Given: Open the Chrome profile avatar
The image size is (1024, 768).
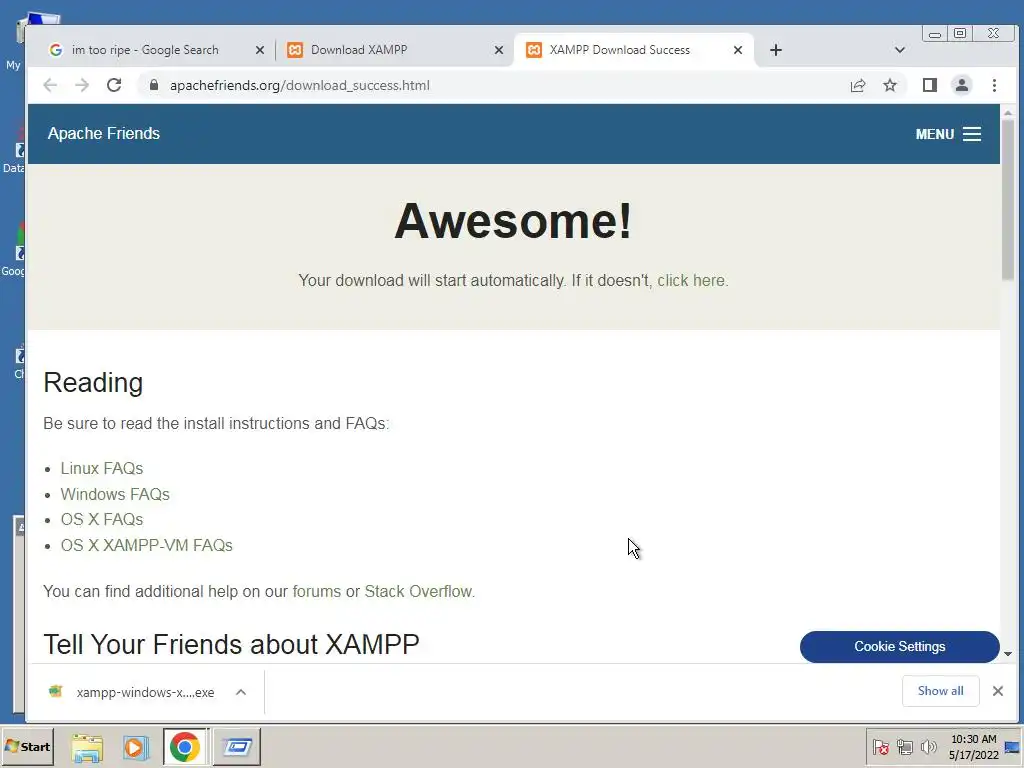Looking at the screenshot, I should [x=962, y=86].
